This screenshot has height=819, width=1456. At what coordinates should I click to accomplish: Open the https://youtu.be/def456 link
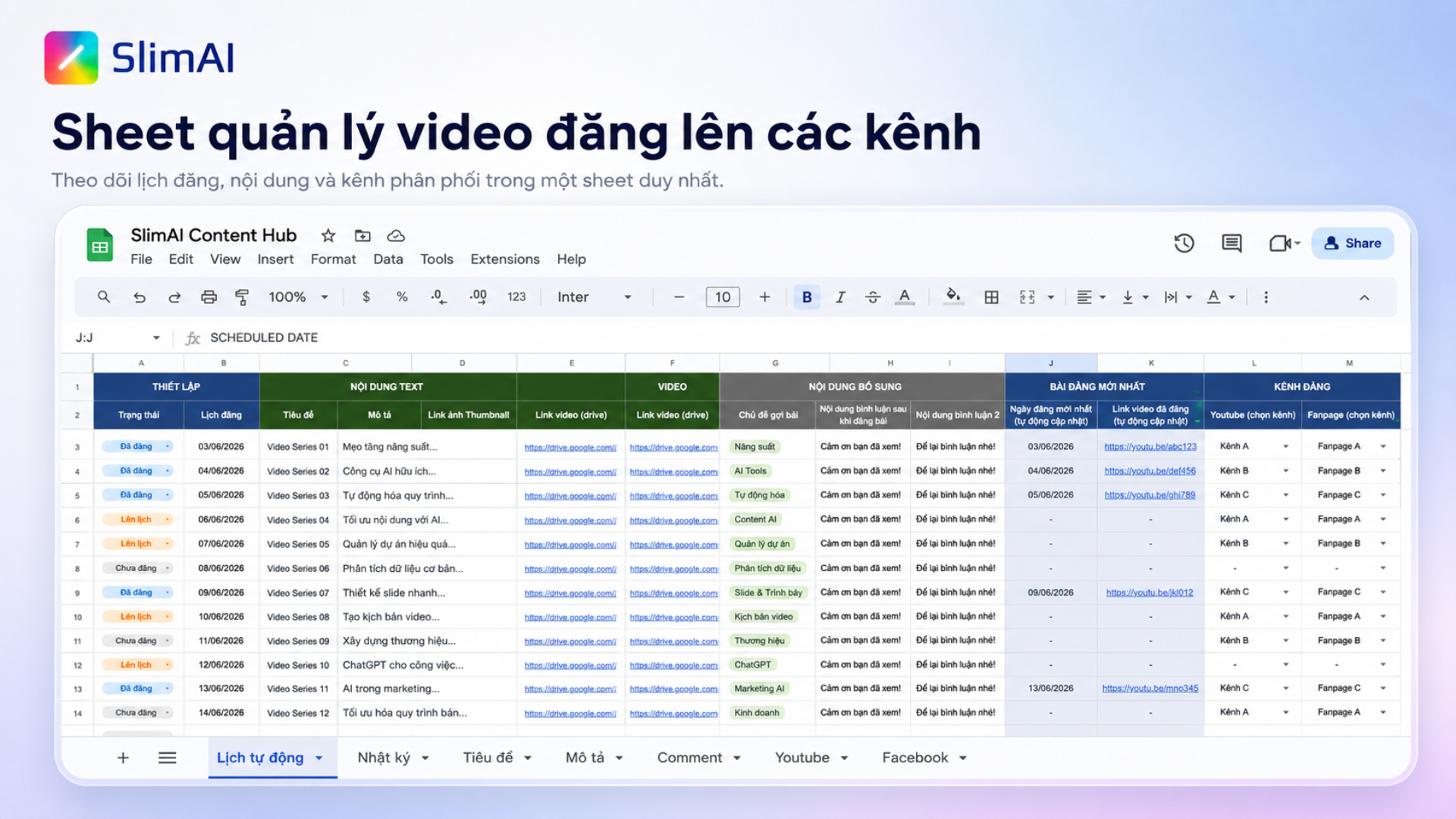click(x=1150, y=471)
